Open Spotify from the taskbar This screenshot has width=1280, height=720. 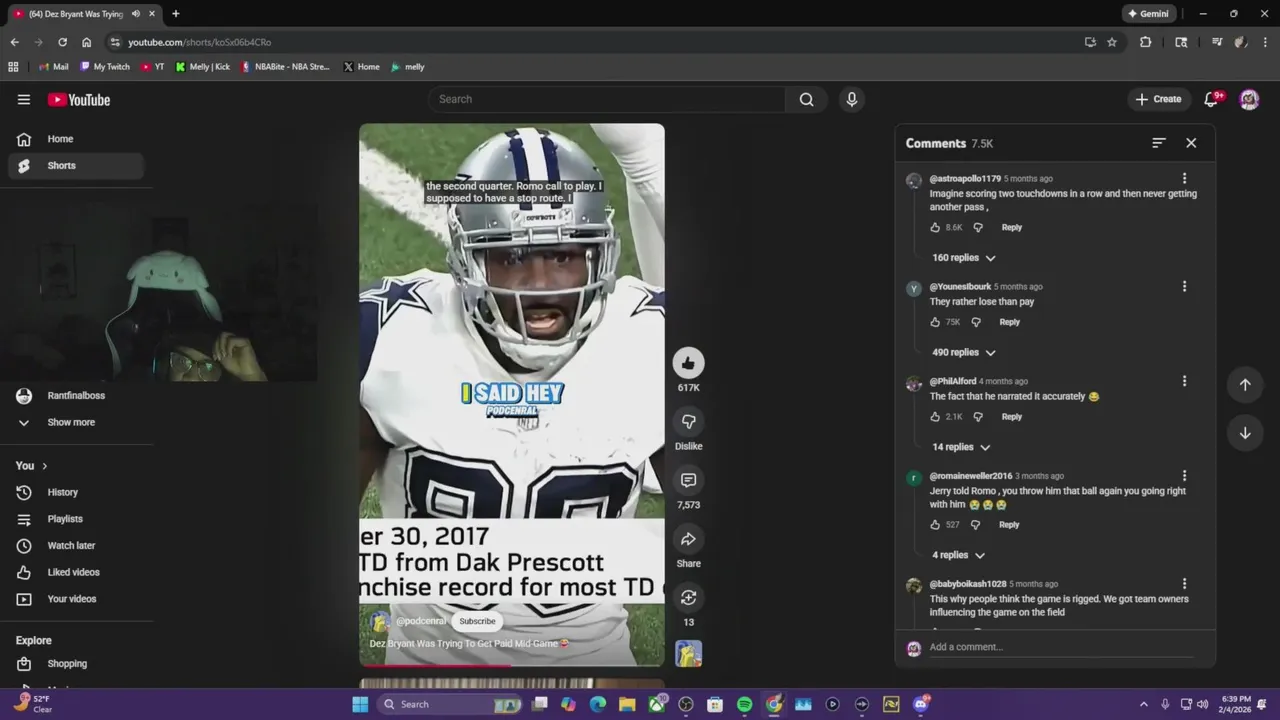[x=744, y=704]
